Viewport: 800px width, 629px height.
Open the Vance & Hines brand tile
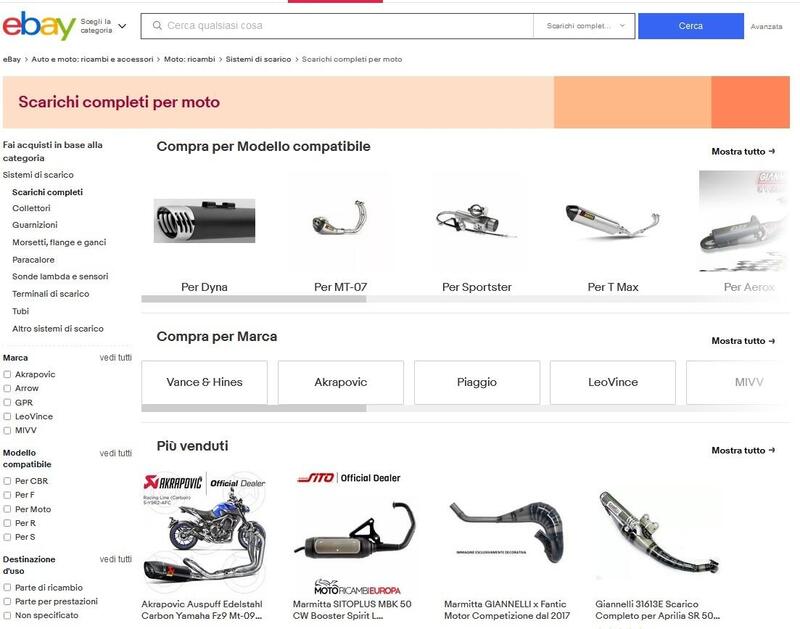click(204, 382)
